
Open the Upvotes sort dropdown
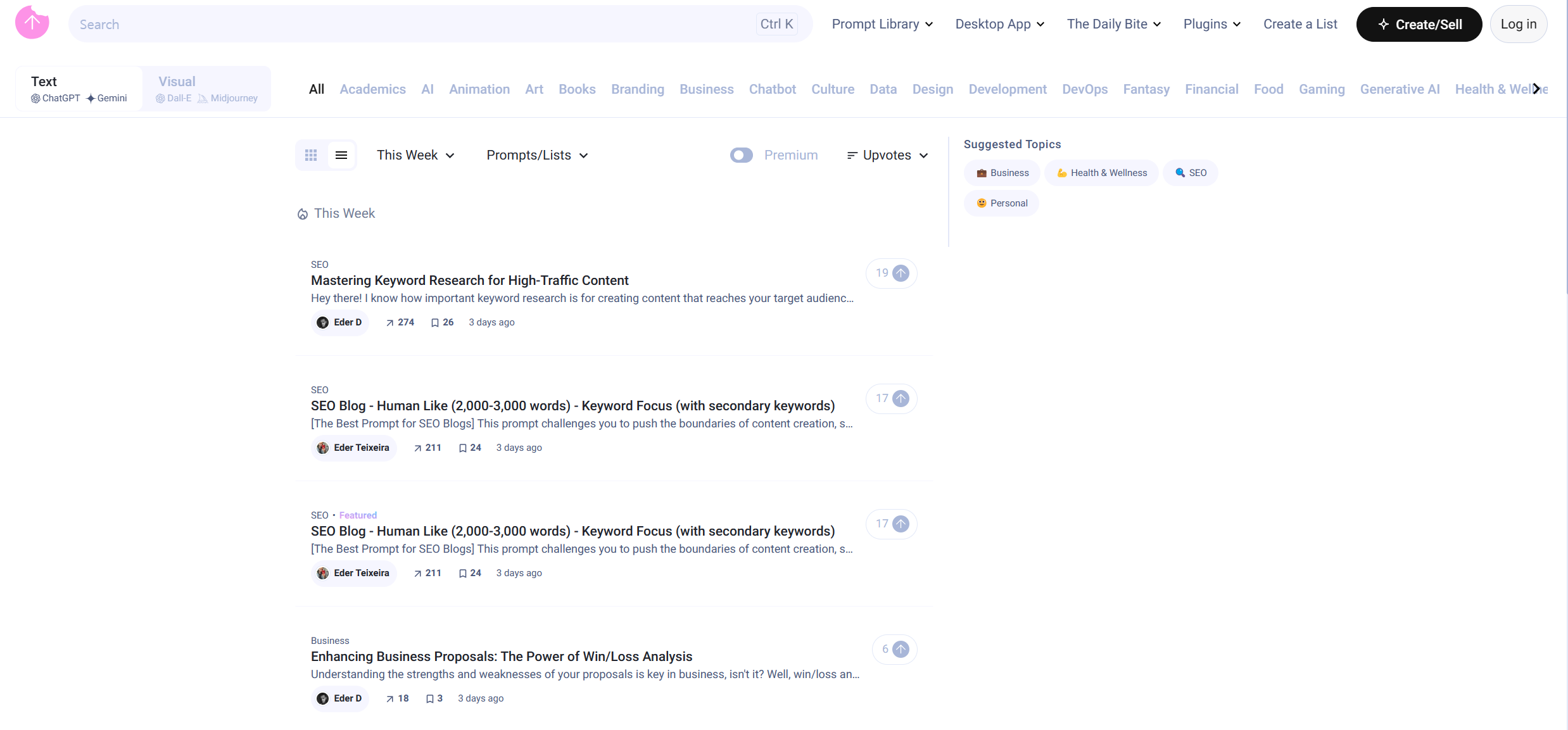point(888,155)
